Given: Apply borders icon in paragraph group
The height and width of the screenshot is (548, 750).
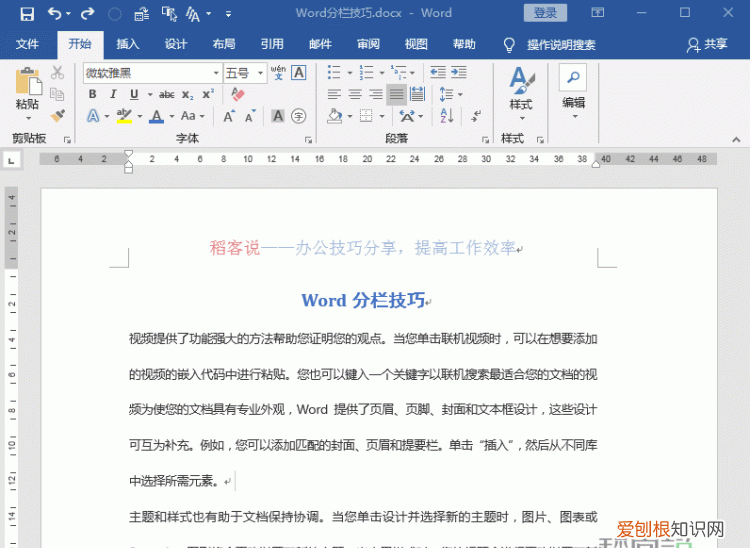Looking at the screenshot, I should pyautogui.click(x=366, y=116).
